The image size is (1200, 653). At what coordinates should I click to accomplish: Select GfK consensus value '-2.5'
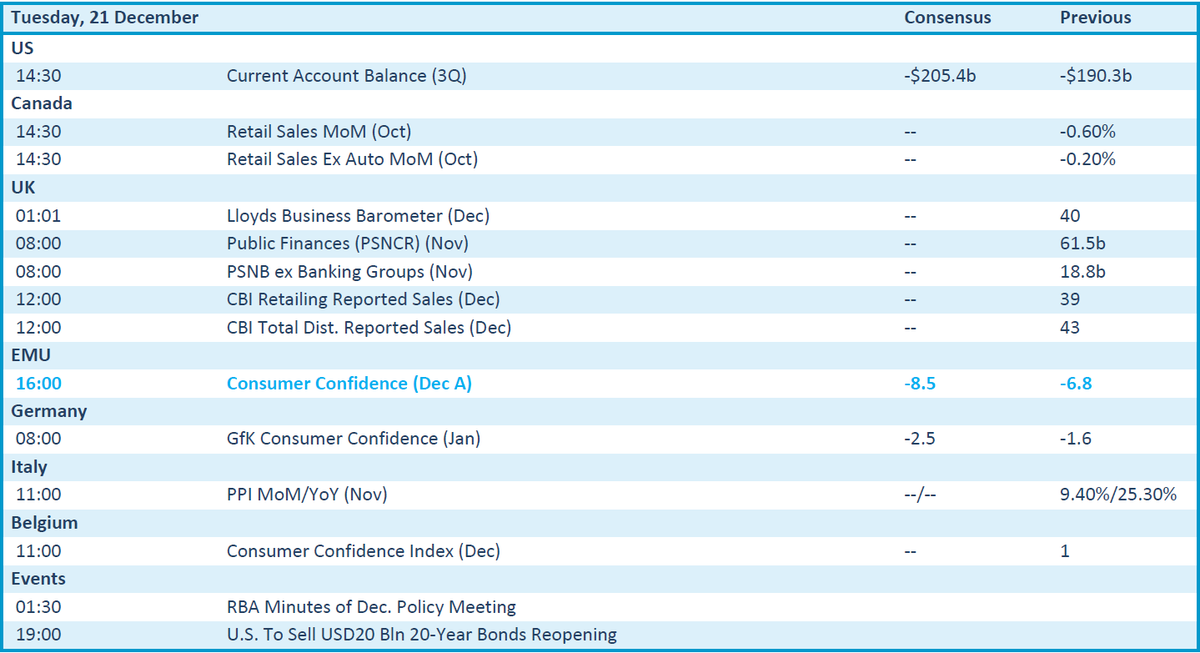[920, 439]
